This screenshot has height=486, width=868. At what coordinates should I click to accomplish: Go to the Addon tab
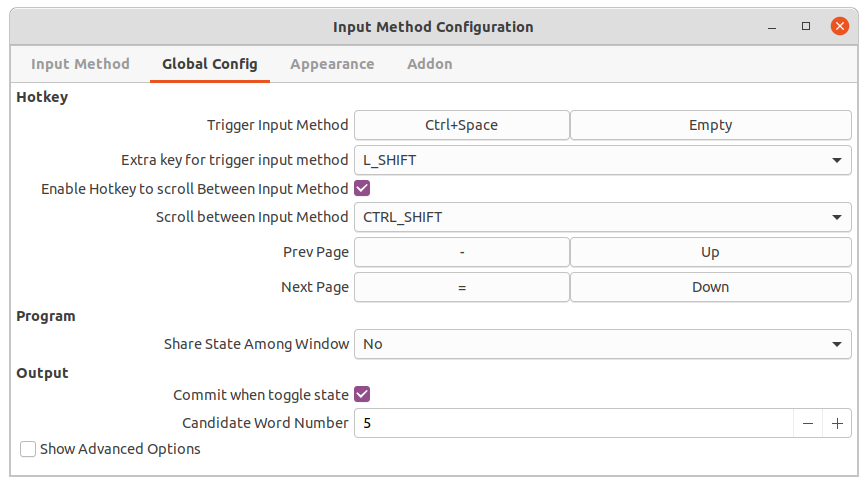click(x=430, y=64)
